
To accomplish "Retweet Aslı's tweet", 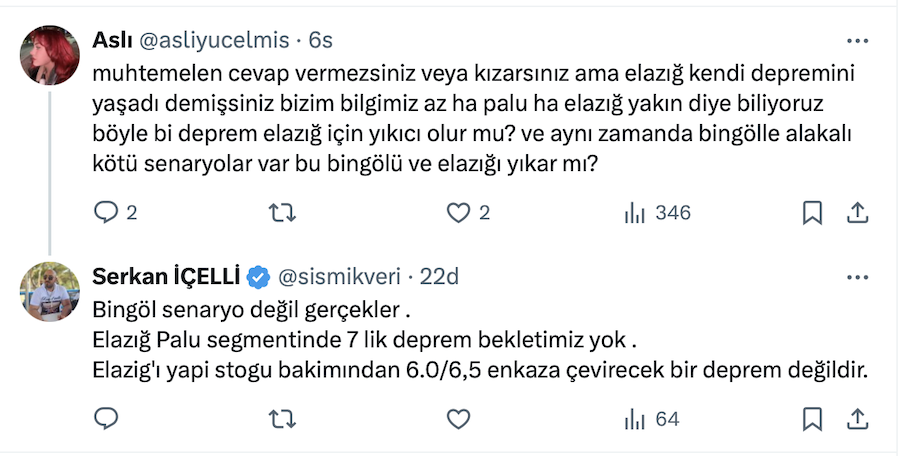I will (283, 213).
